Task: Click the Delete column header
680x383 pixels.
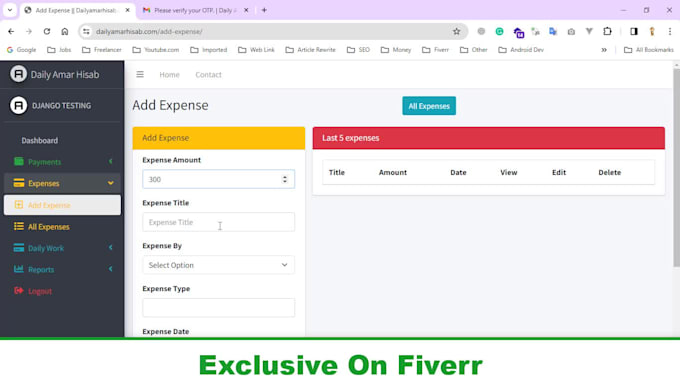Action: 609,172
